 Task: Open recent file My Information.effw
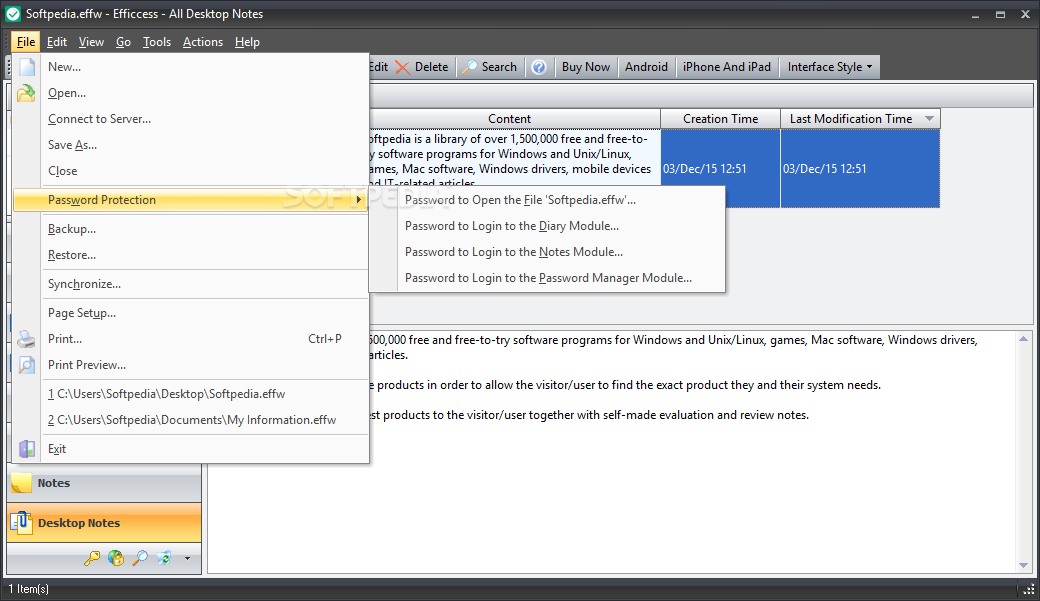click(191, 420)
